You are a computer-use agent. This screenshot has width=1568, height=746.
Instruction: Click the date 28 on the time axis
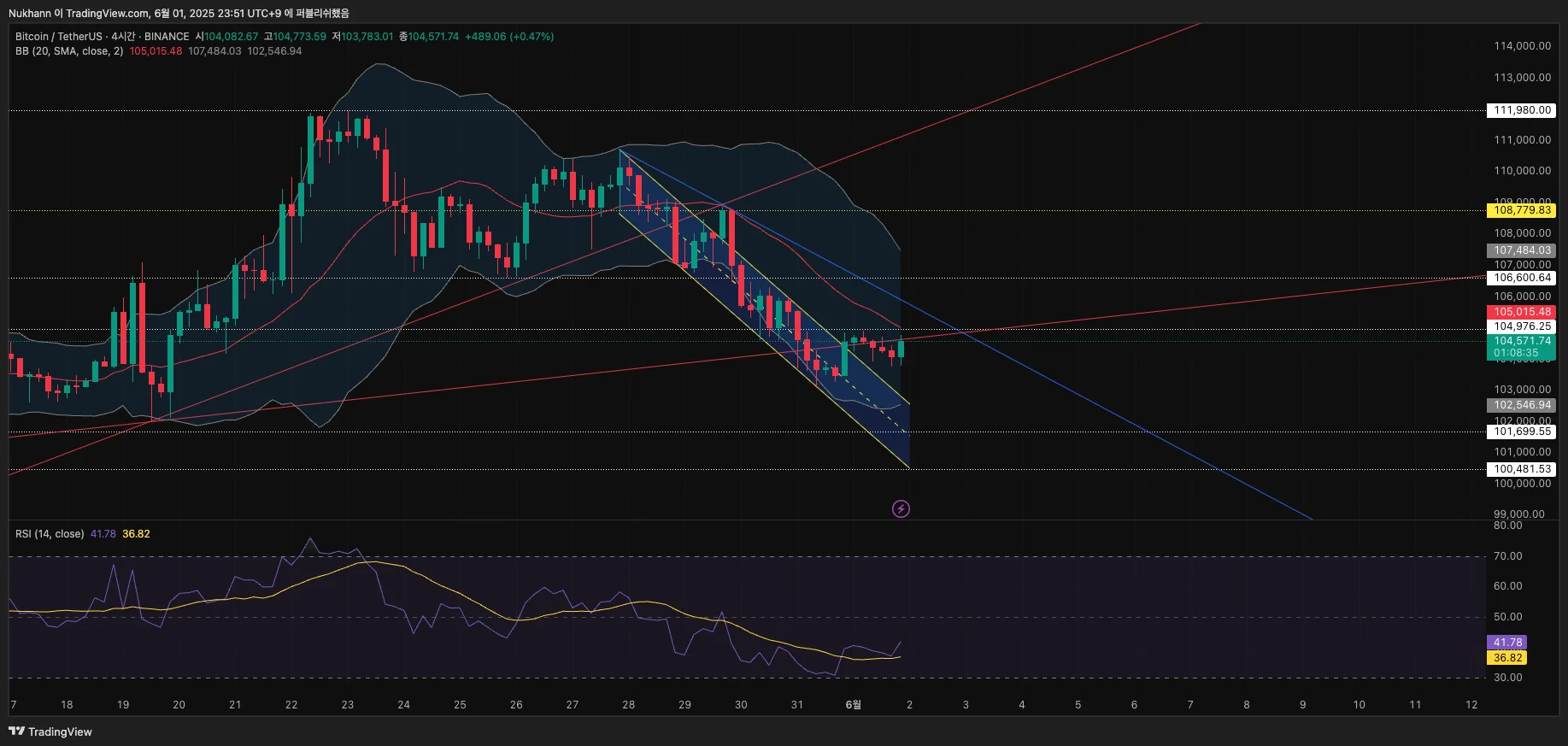click(628, 705)
